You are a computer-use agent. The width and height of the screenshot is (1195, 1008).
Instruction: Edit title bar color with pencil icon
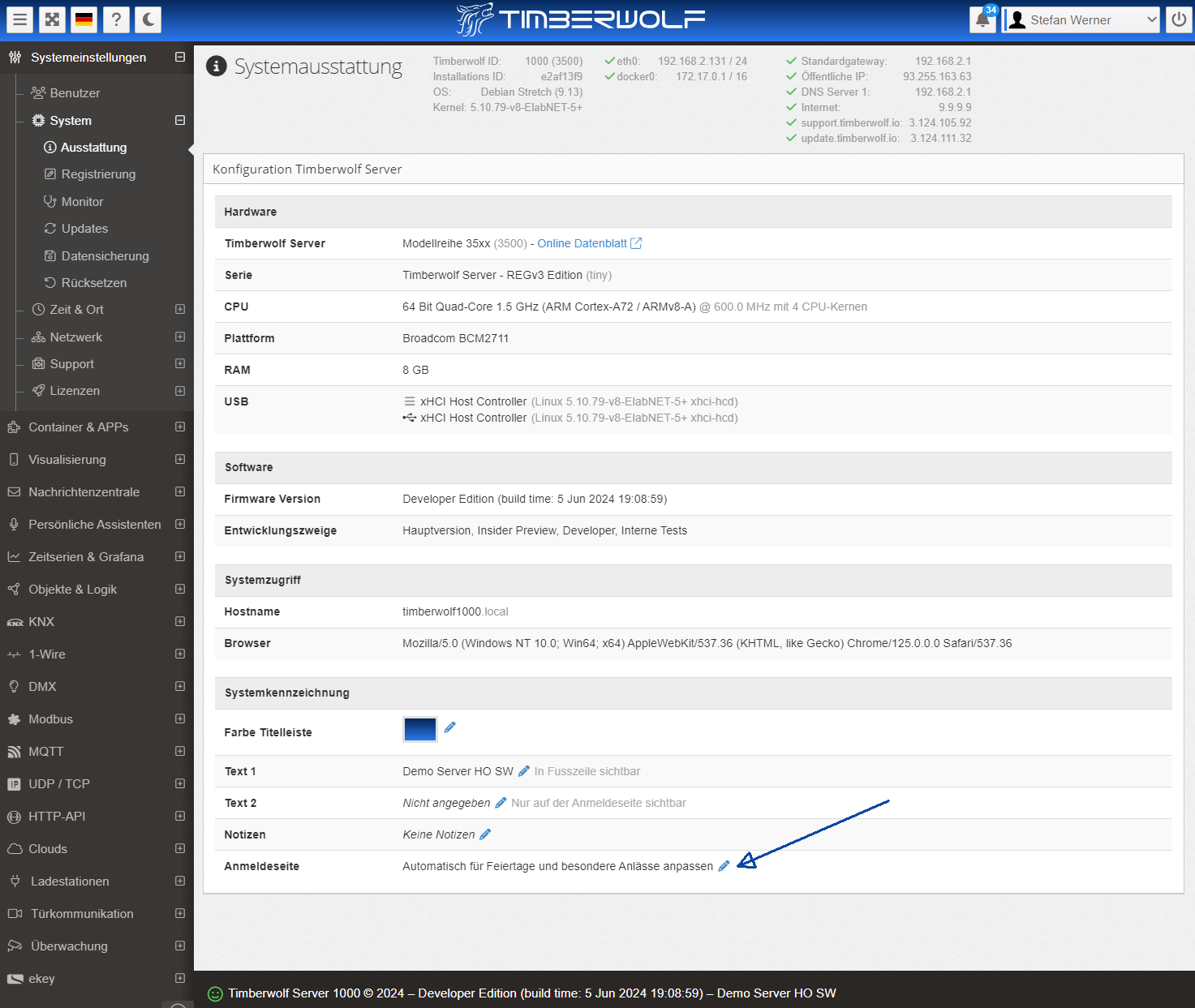click(449, 727)
